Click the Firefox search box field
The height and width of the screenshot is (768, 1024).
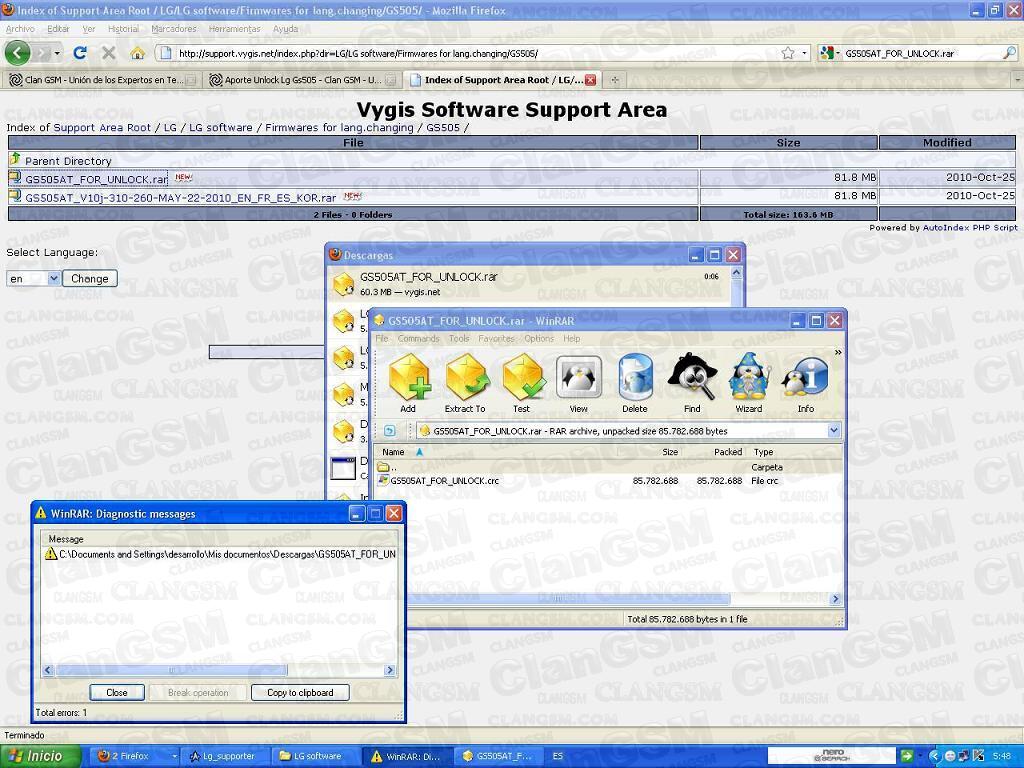click(x=922, y=54)
